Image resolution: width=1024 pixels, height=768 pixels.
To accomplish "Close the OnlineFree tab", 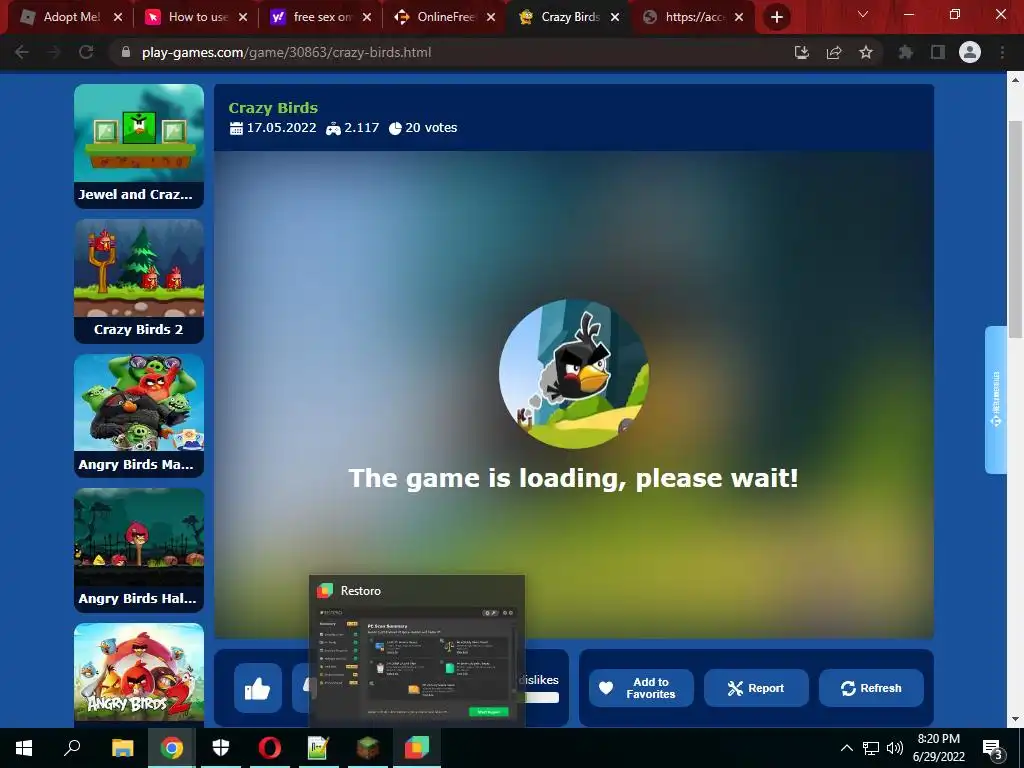I will click(x=491, y=18).
